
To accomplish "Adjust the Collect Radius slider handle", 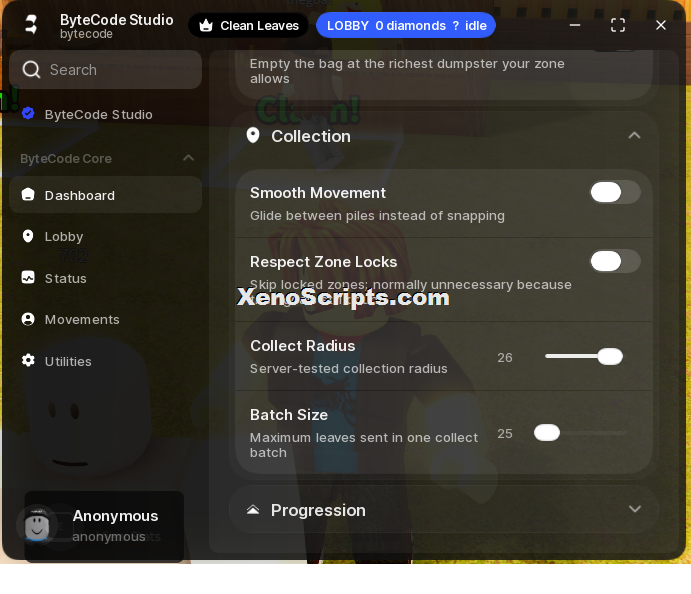I will (610, 356).
